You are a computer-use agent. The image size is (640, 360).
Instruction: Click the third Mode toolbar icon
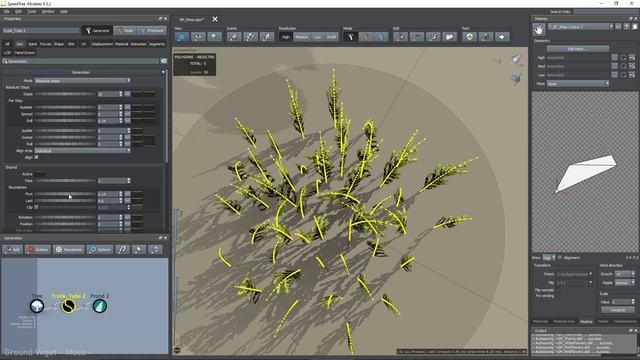pos(381,37)
